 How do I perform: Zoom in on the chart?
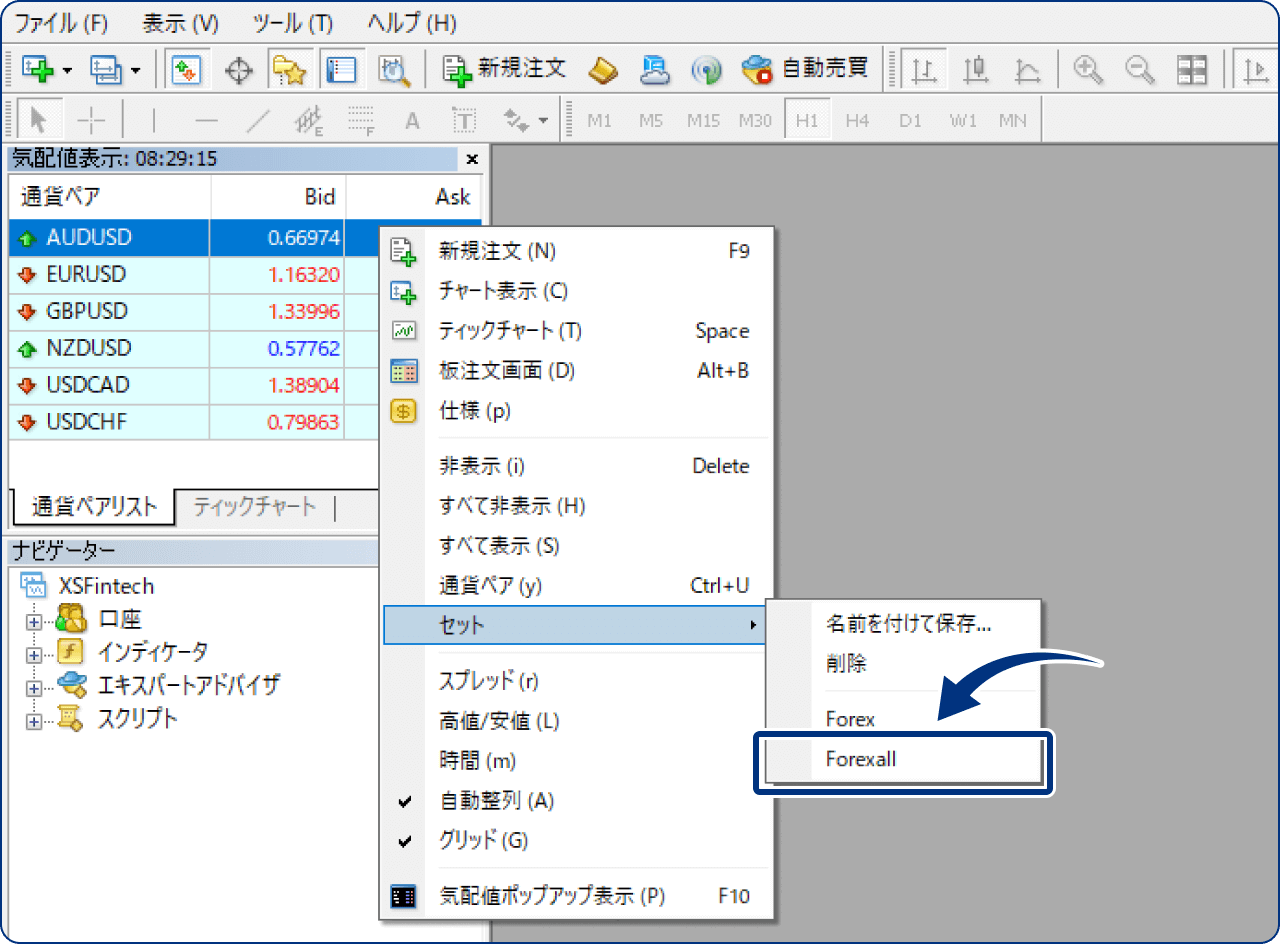1088,69
